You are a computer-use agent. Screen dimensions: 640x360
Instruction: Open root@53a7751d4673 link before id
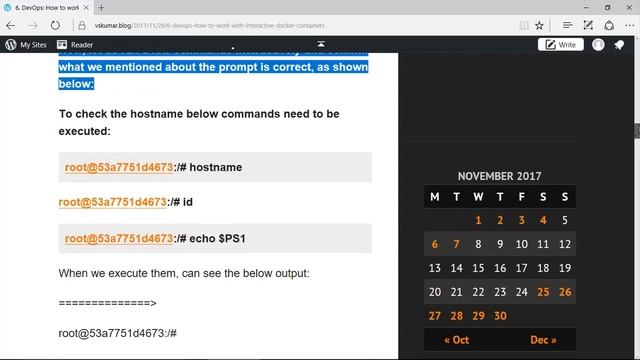113,202
